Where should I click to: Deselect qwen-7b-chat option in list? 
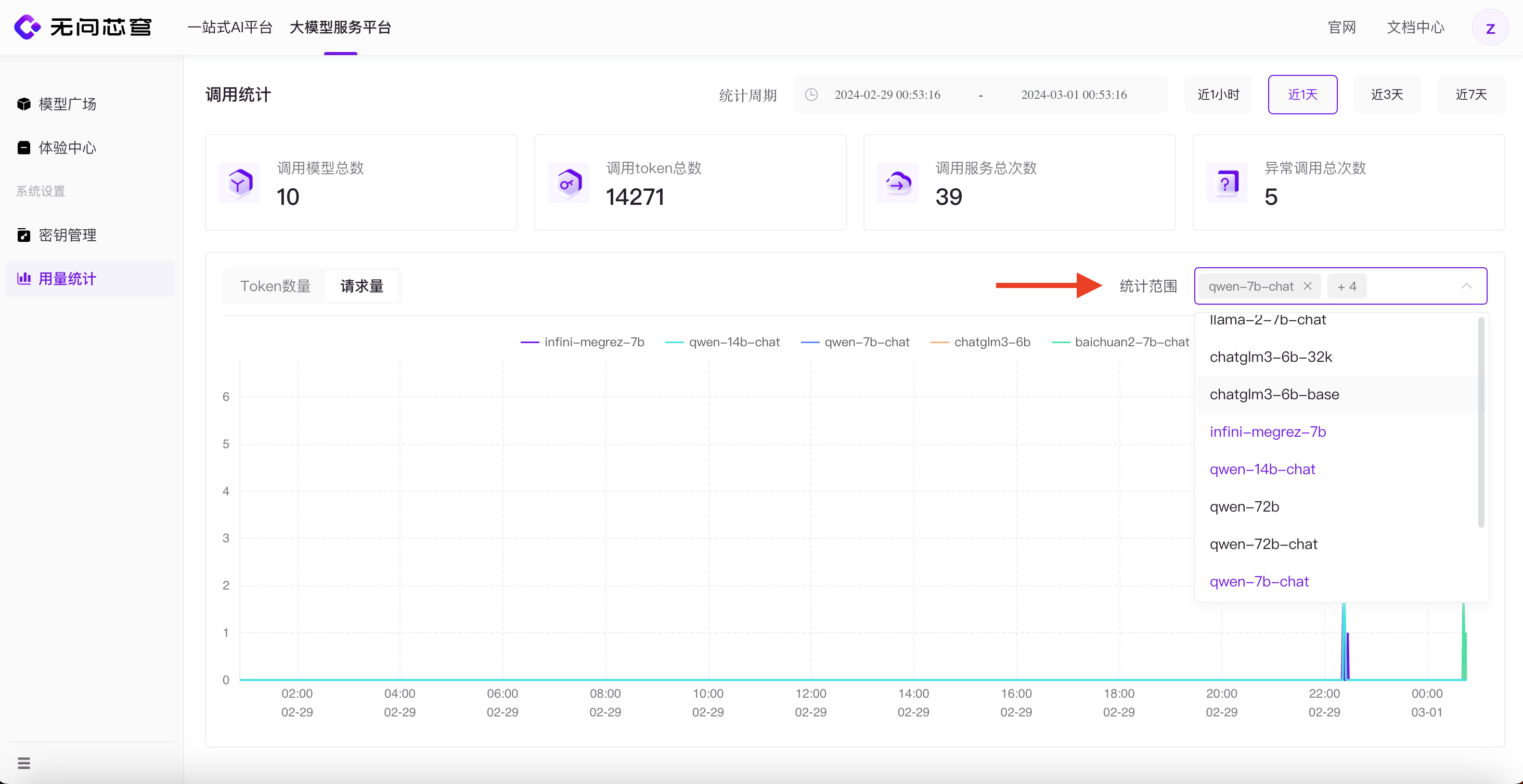(x=1336, y=581)
